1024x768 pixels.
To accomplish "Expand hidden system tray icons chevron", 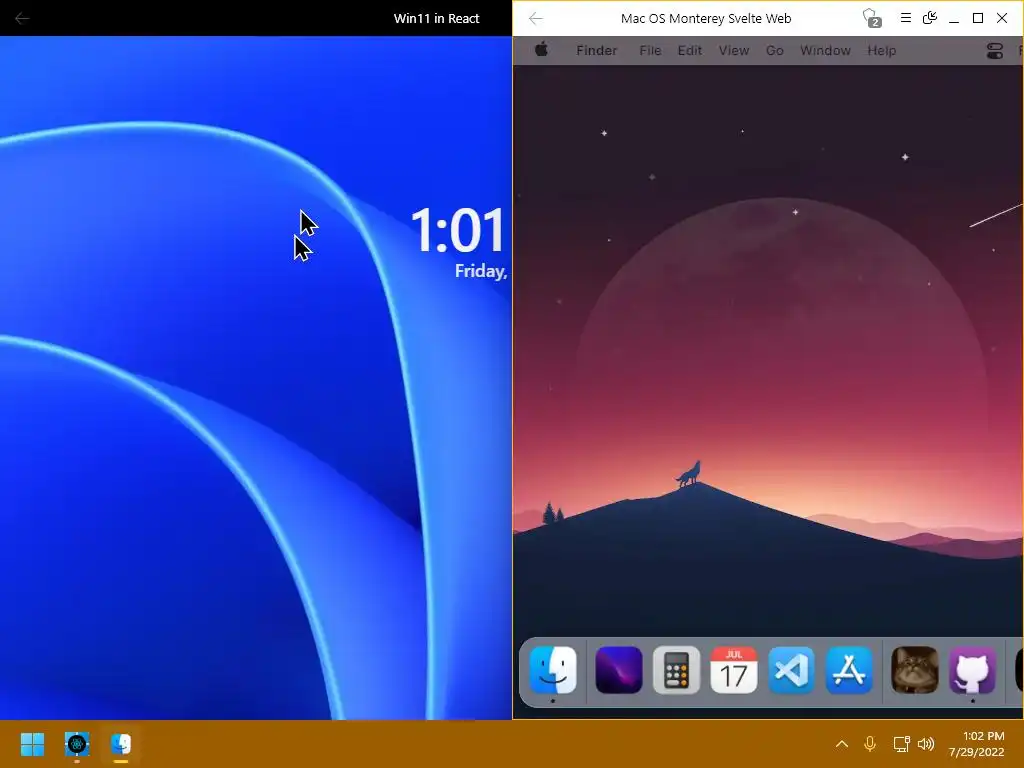I will (842, 744).
